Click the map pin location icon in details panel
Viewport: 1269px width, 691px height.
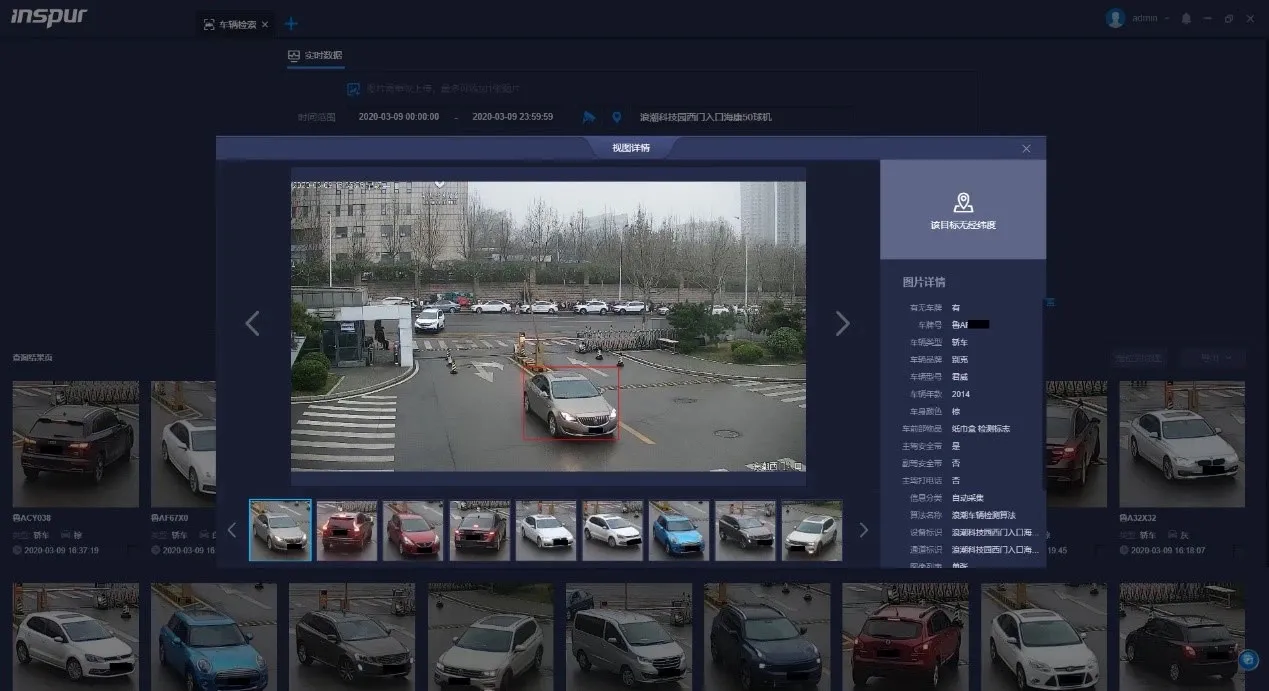(963, 203)
